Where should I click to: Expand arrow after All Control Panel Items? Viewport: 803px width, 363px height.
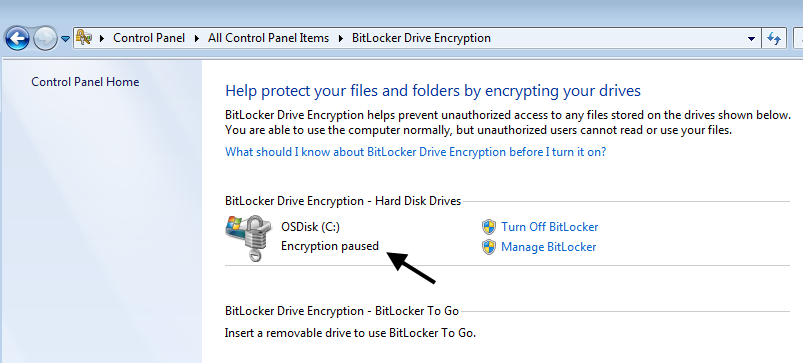[341, 38]
